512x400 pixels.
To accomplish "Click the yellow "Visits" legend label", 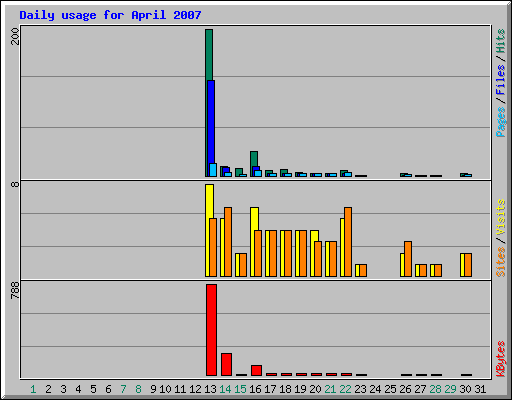I will (500, 218).
